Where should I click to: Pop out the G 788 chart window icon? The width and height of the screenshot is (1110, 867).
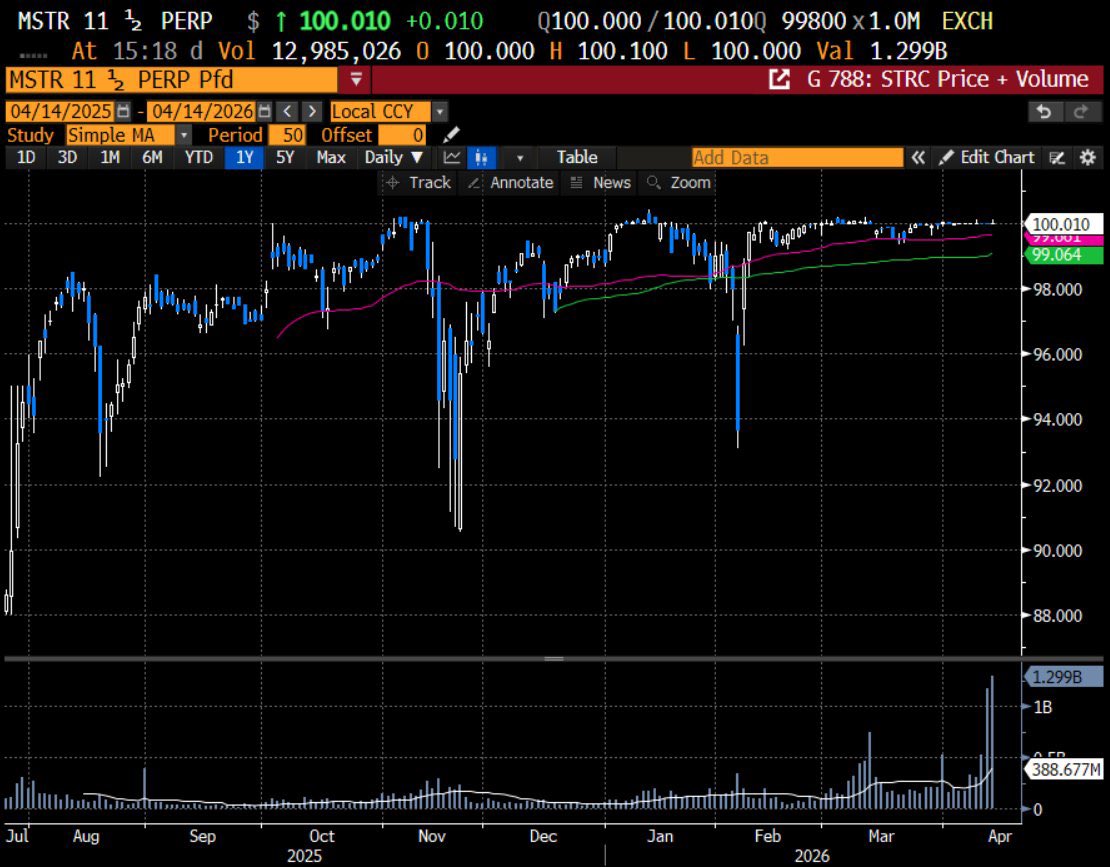click(x=779, y=79)
